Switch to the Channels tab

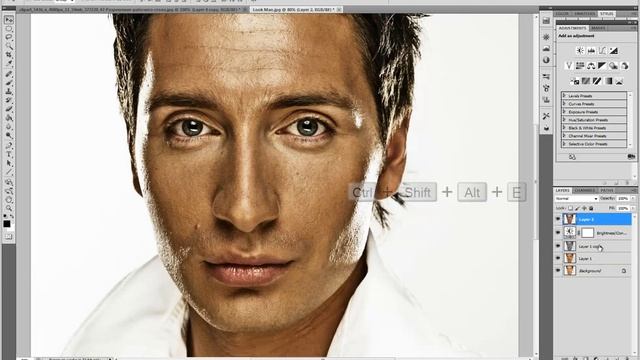[584, 190]
